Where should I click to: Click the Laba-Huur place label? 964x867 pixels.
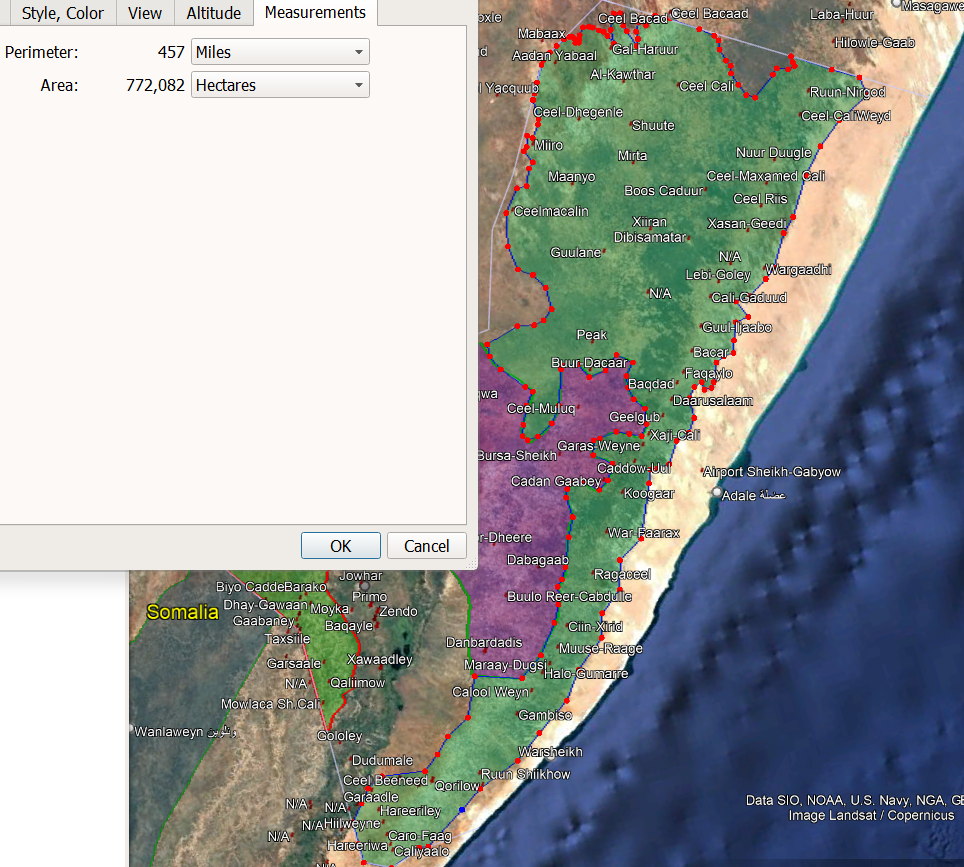pos(841,14)
